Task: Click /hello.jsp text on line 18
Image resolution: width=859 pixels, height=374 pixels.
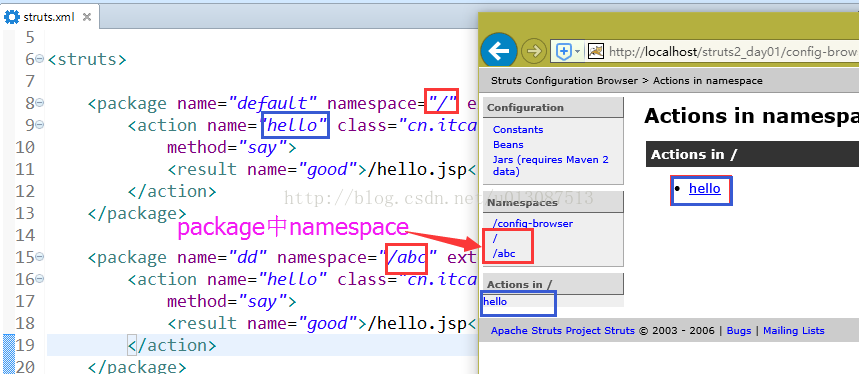Action: coord(417,323)
